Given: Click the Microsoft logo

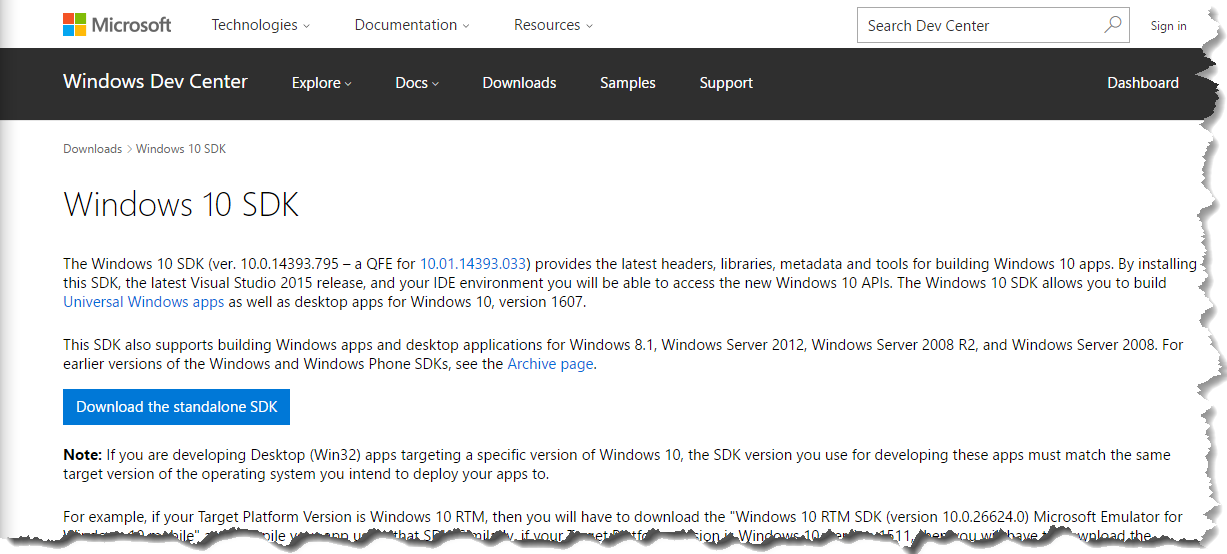Looking at the screenshot, I should tap(117, 25).
